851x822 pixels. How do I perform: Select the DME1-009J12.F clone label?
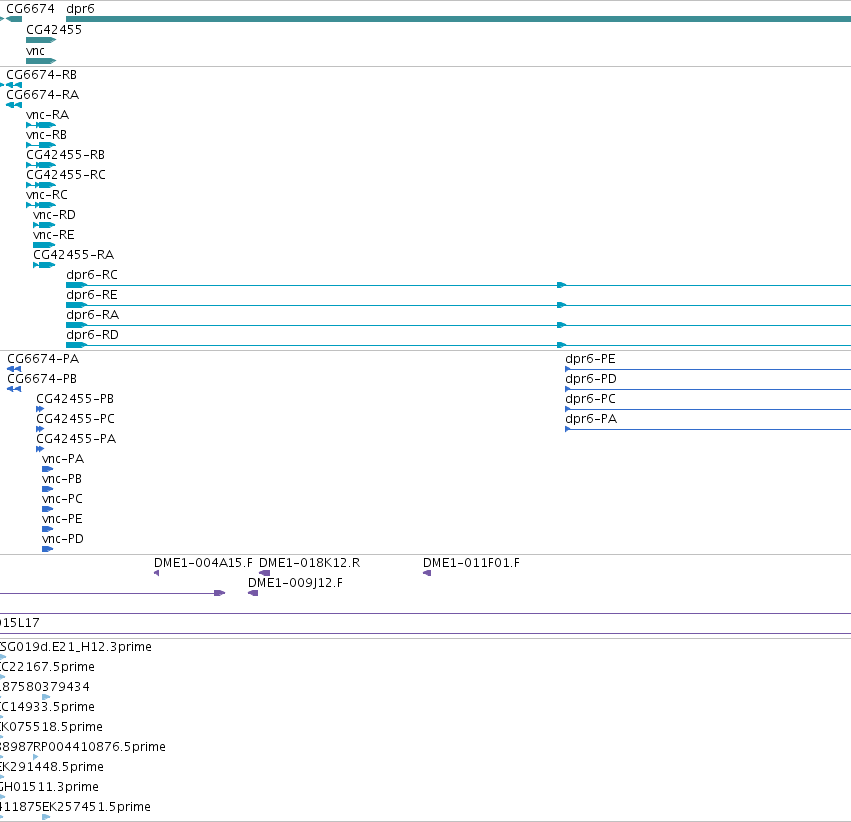click(295, 583)
